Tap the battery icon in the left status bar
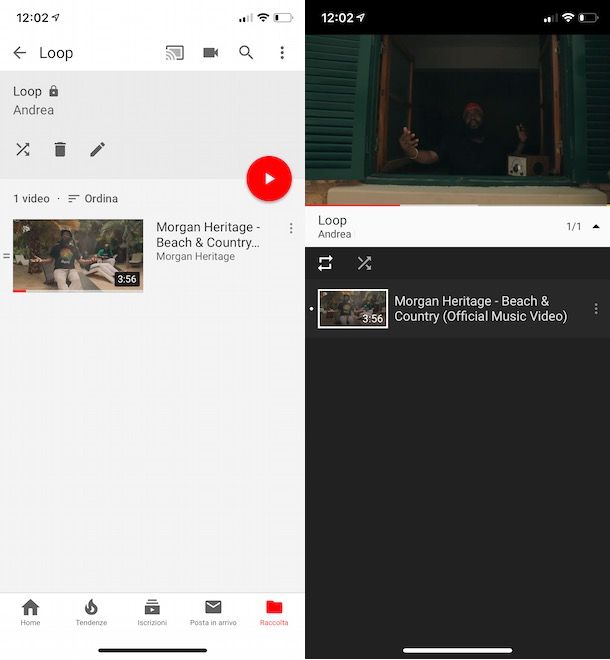This screenshot has width=610, height=660. coord(283,18)
